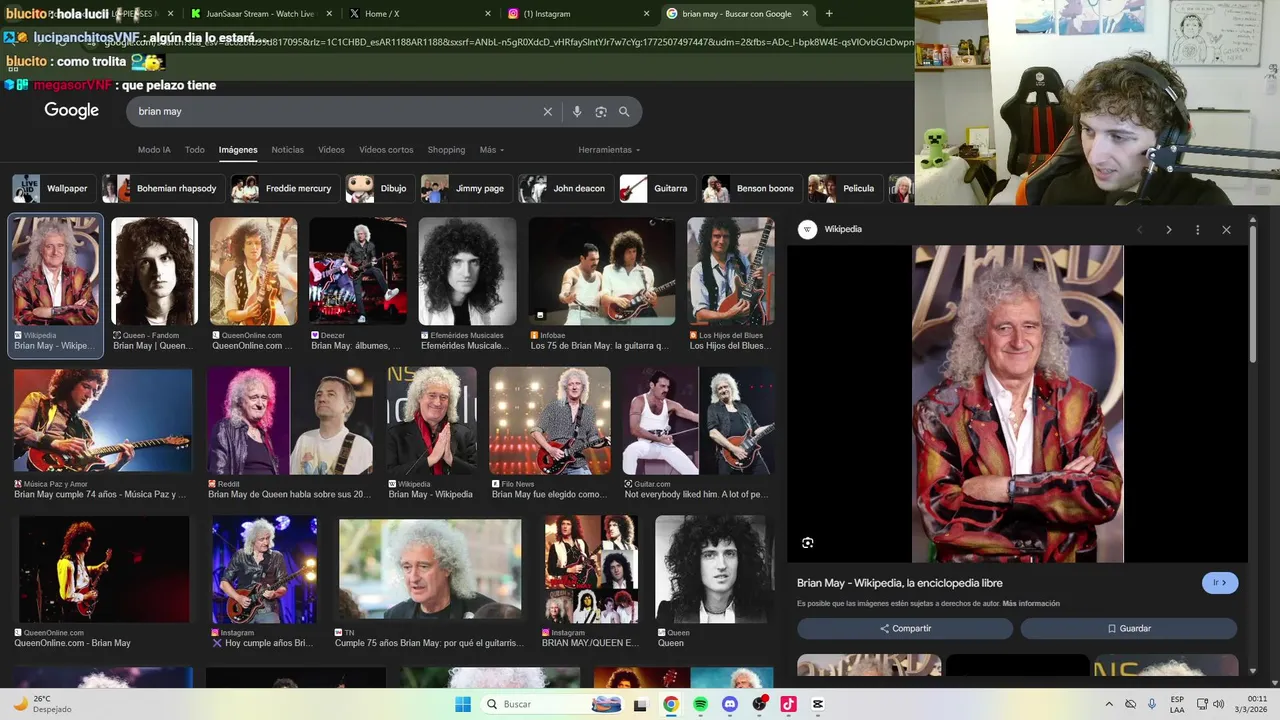Open Wikipedia source favicon in preview header
This screenshot has height=720, width=1280.
point(807,230)
